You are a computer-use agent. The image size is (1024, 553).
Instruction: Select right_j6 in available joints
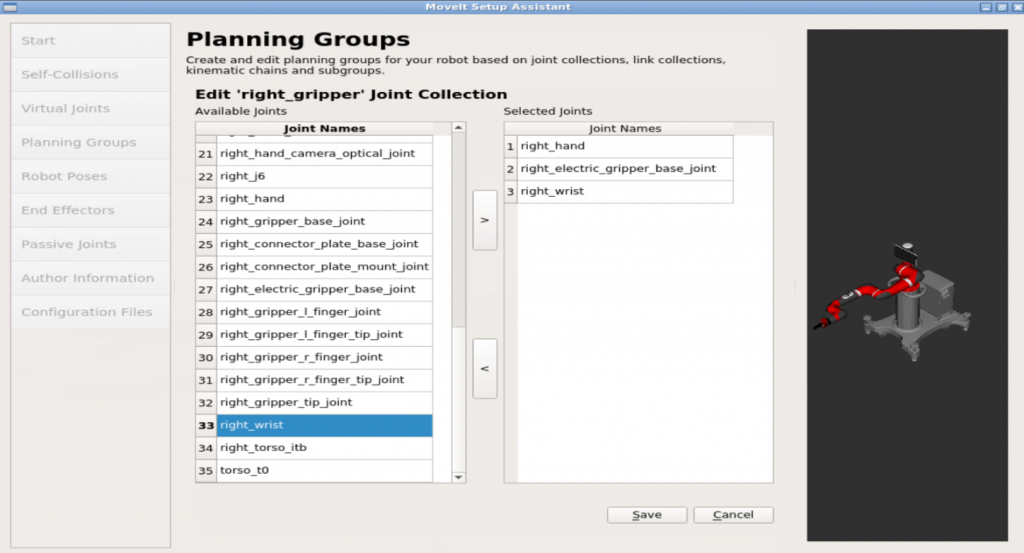point(325,176)
